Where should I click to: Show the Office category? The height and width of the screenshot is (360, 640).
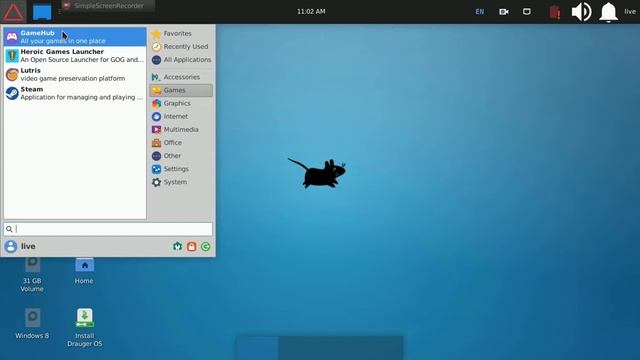point(181,142)
